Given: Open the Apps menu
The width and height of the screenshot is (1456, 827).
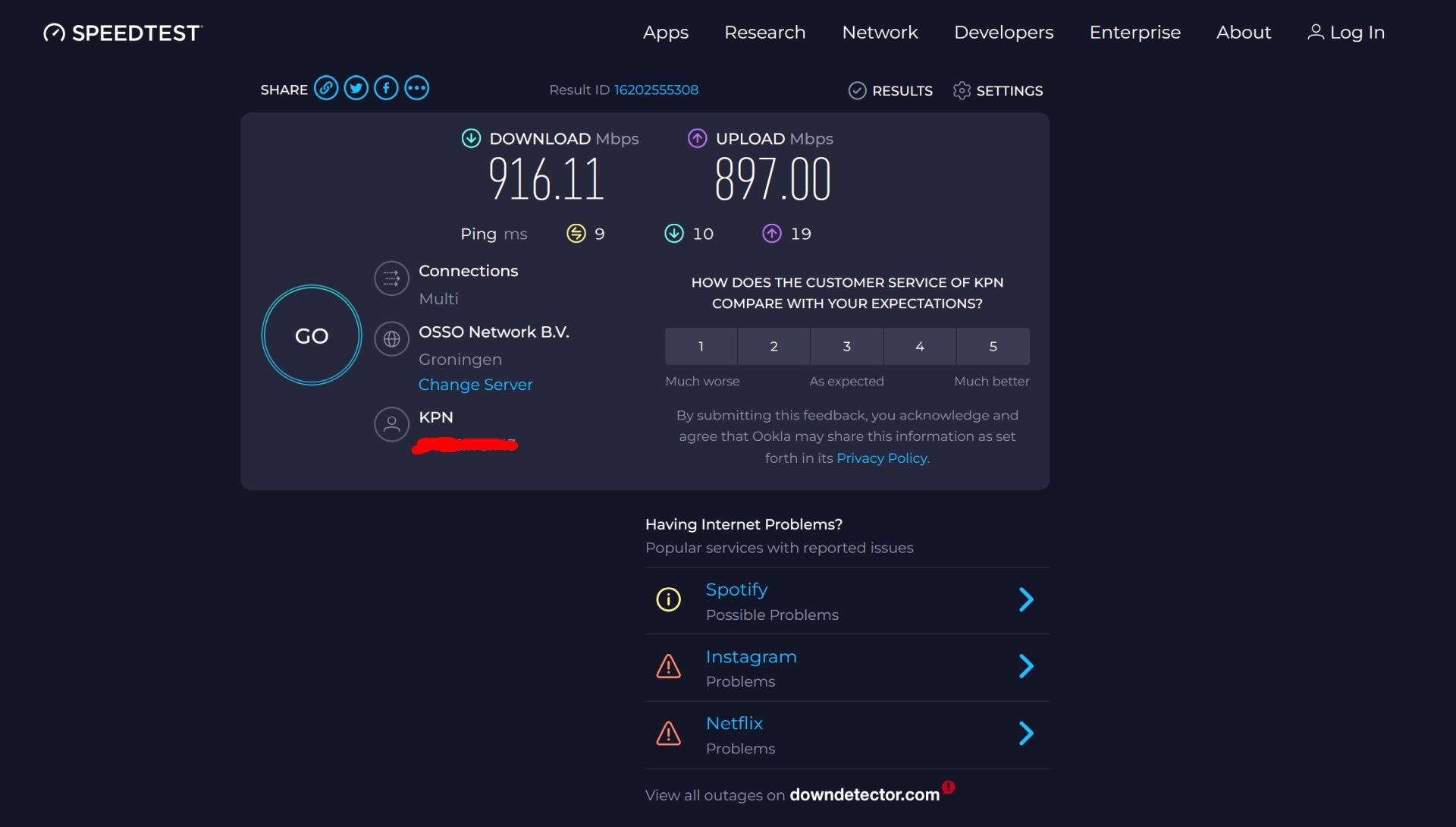Looking at the screenshot, I should click(665, 33).
